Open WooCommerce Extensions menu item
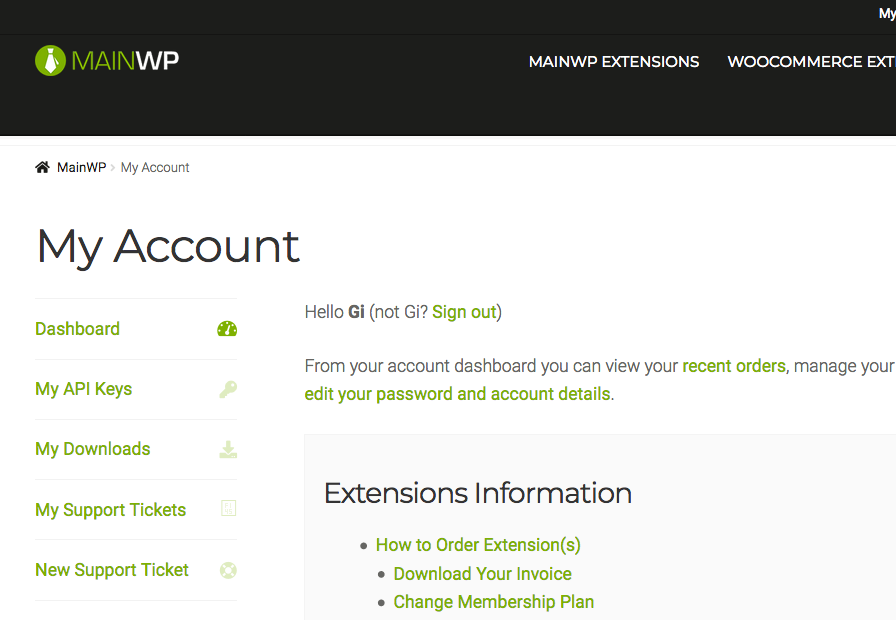Image resolution: width=896 pixels, height=620 pixels. [811, 62]
